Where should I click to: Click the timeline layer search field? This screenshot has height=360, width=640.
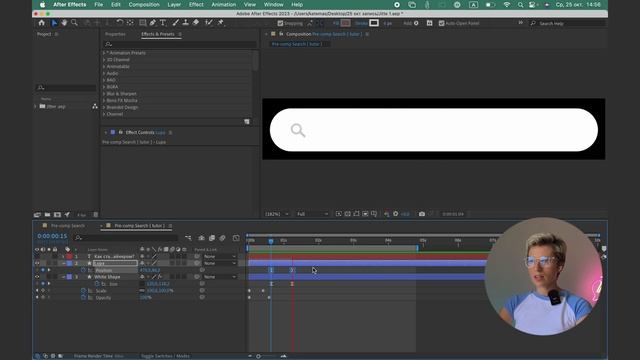coord(126,238)
